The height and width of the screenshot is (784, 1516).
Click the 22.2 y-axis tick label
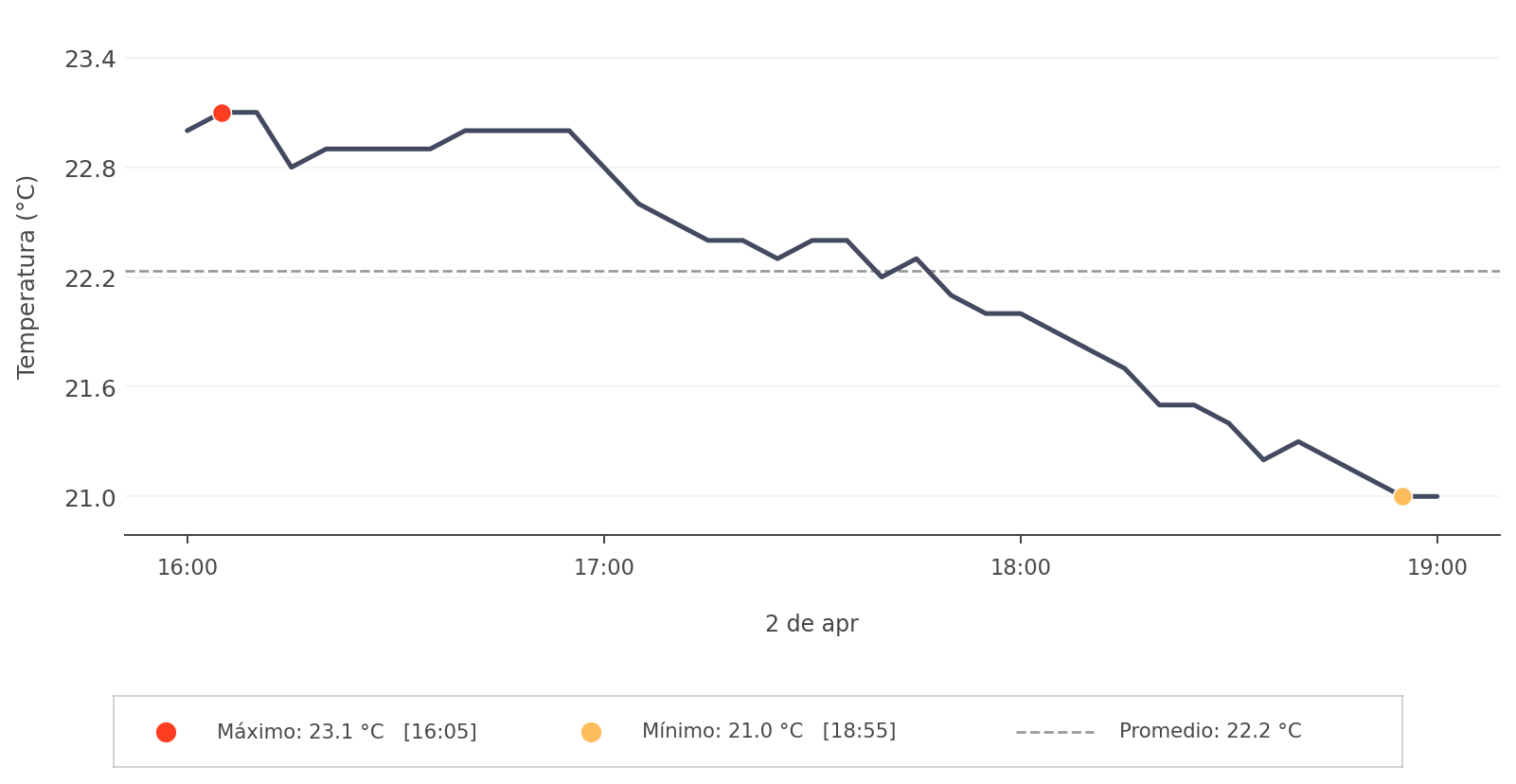[x=90, y=278]
